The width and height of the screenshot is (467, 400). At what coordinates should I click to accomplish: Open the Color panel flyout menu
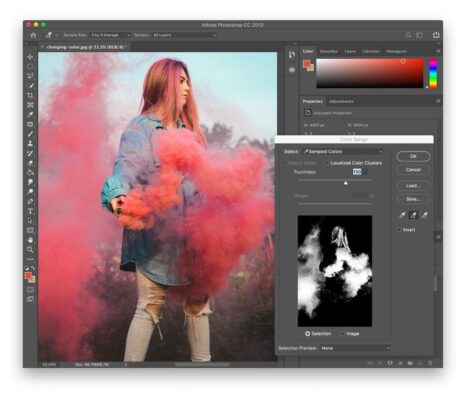click(x=438, y=51)
